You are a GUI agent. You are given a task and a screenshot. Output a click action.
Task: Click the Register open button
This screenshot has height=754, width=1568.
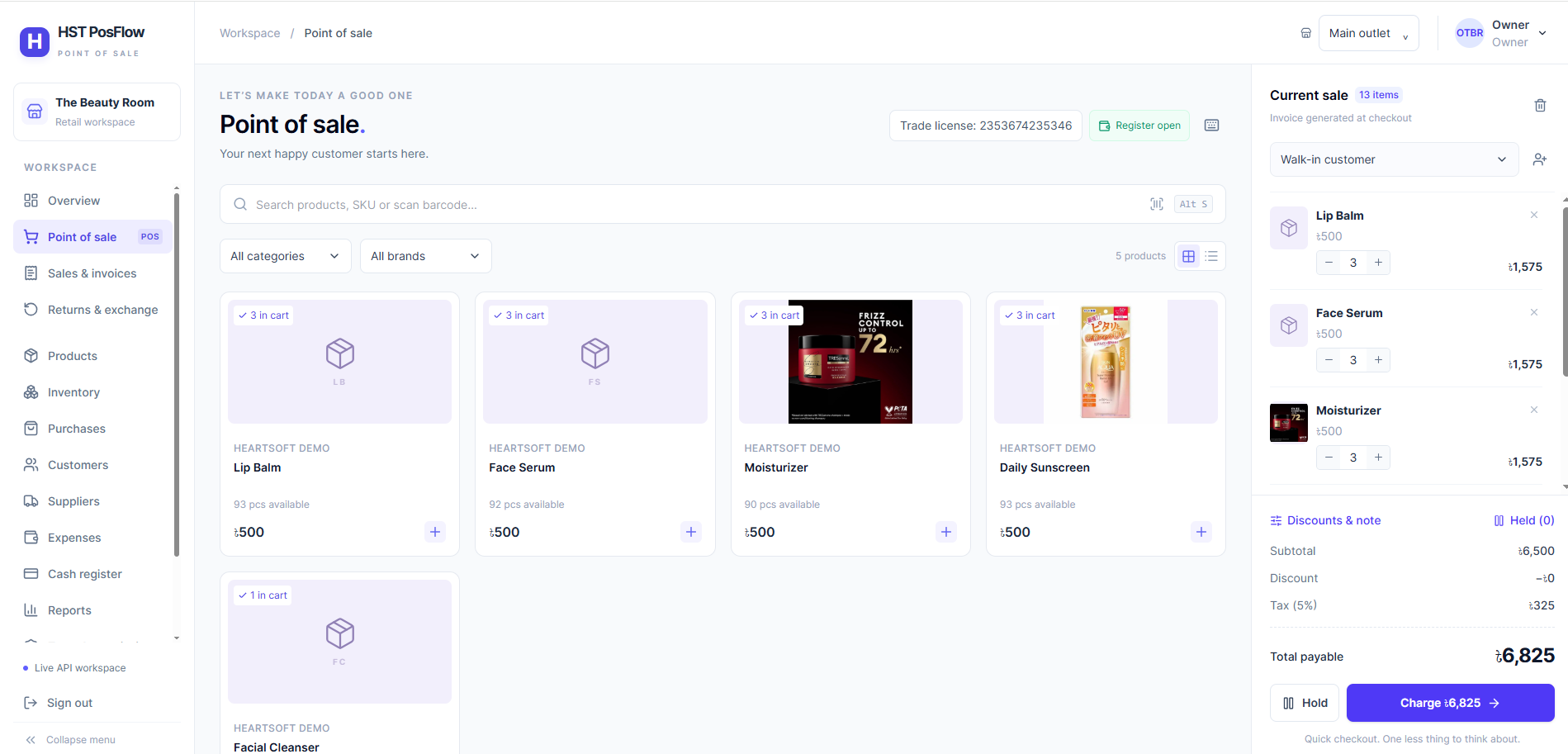(1139, 126)
